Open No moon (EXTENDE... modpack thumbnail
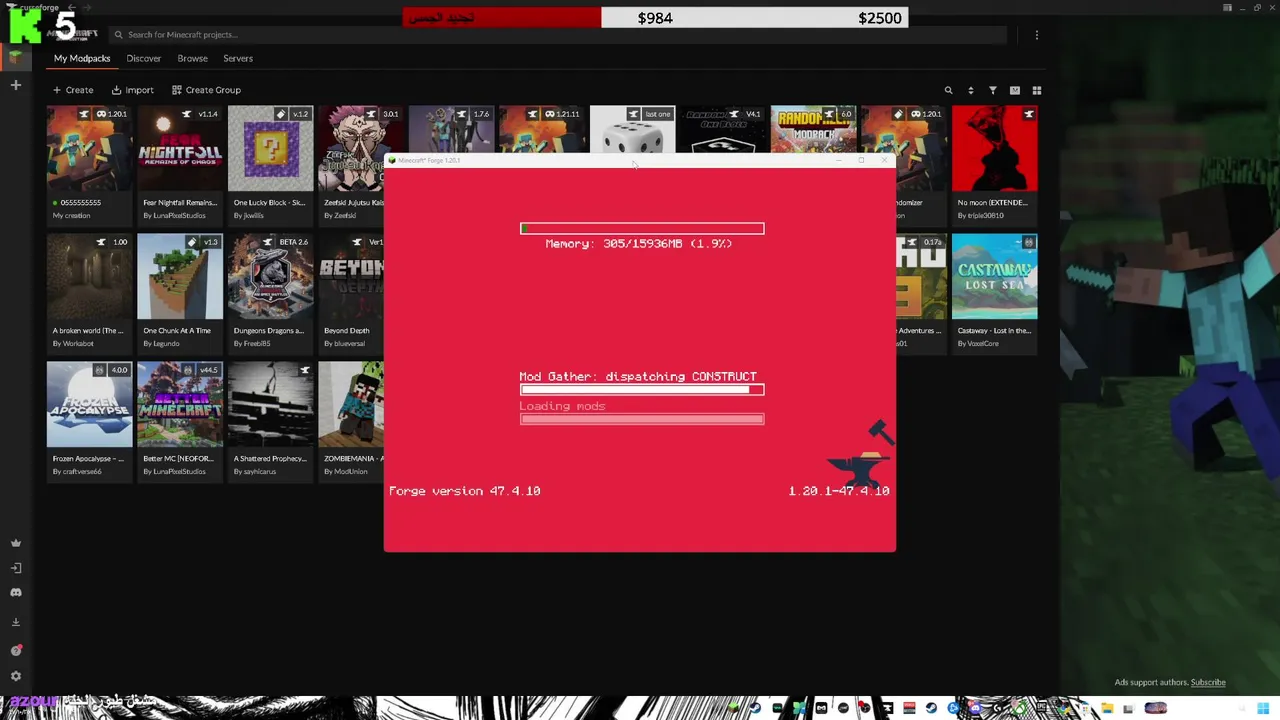The height and width of the screenshot is (720, 1280). [x=995, y=148]
